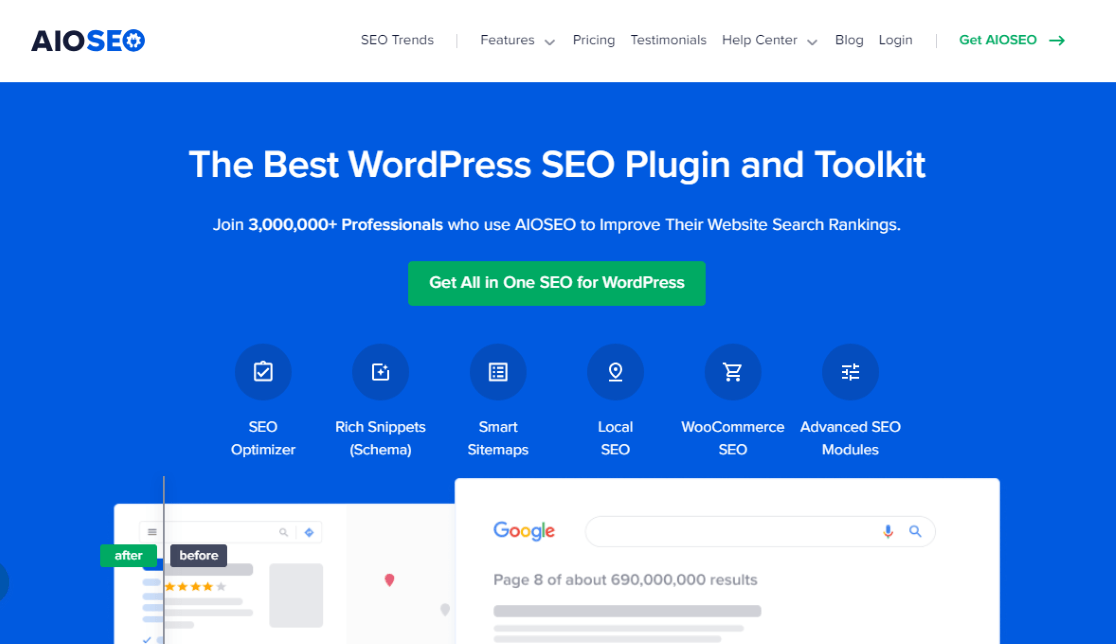Viewport: 1116px width, 644px height.
Task: Click the voice search microphone icon
Action: (x=888, y=531)
